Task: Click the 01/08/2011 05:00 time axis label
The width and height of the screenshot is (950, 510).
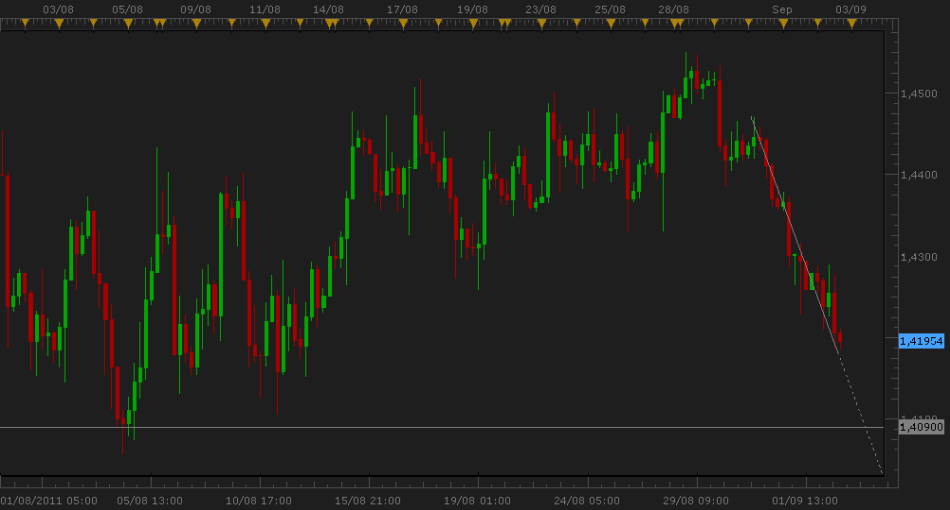Action: tap(49, 500)
